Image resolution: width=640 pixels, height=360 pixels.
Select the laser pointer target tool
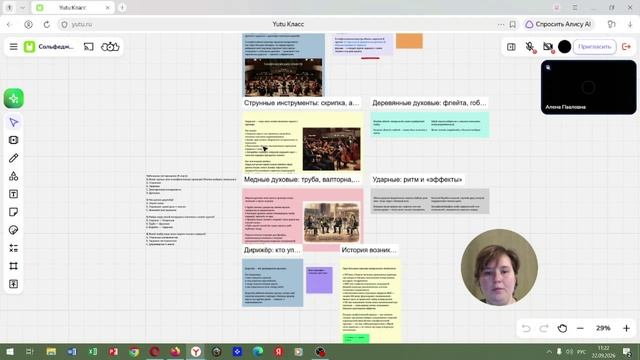pos(13,140)
